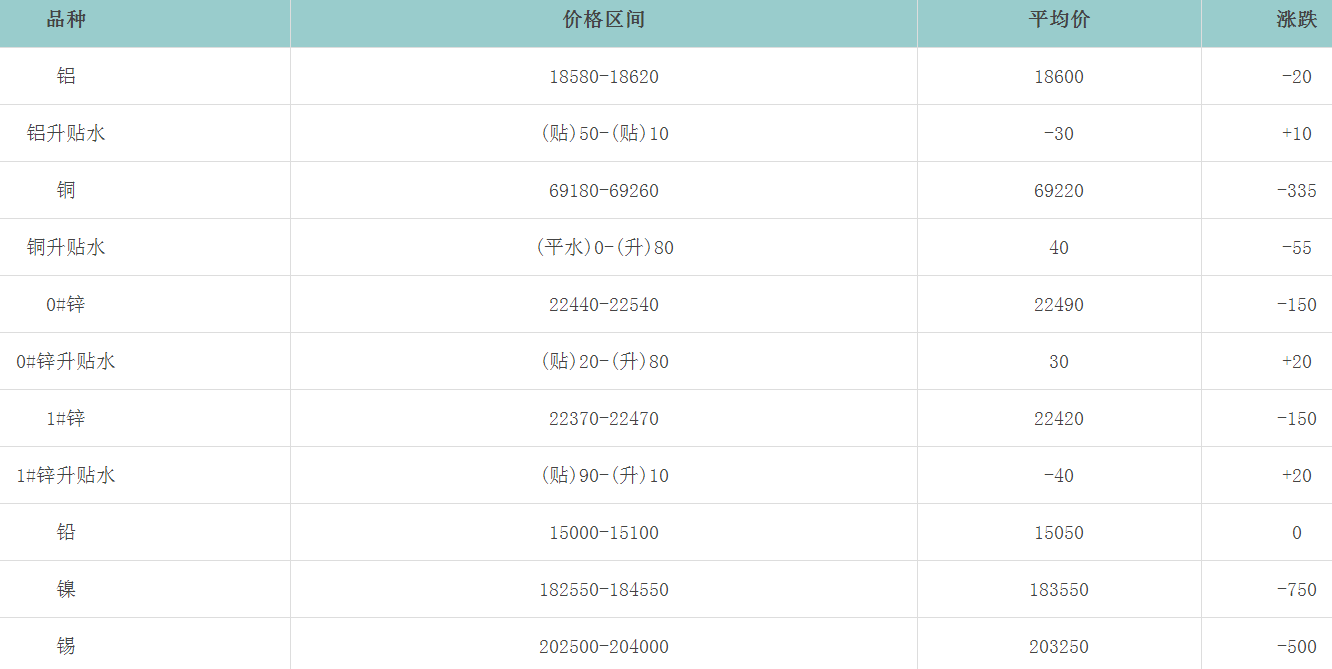Click the 品种 column header
The height and width of the screenshot is (669, 1332).
pos(66,20)
